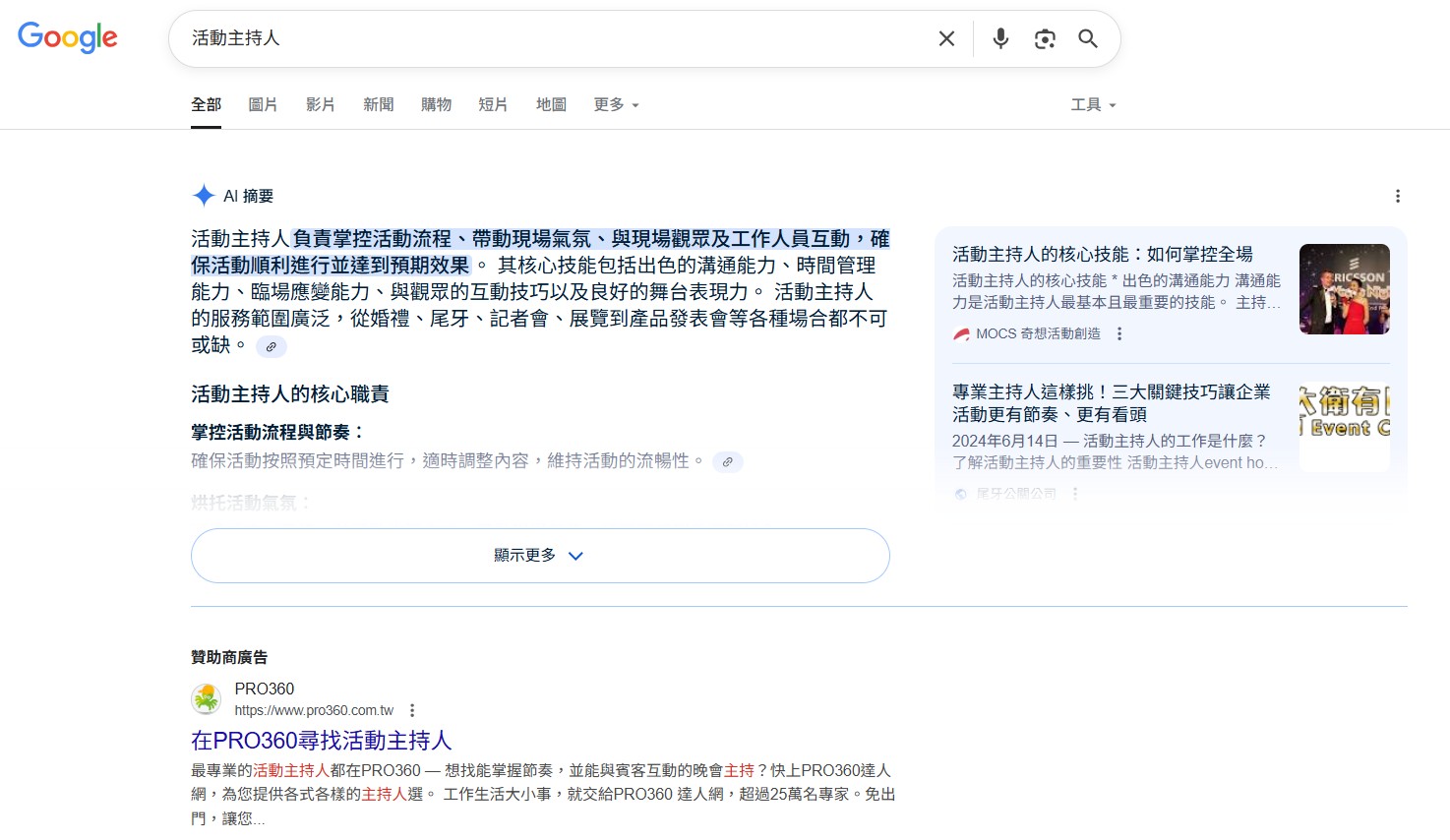Click the MOCS 奇想活動創造 favicon
The image size is (1450, 840).
click(x=959, y=333)
